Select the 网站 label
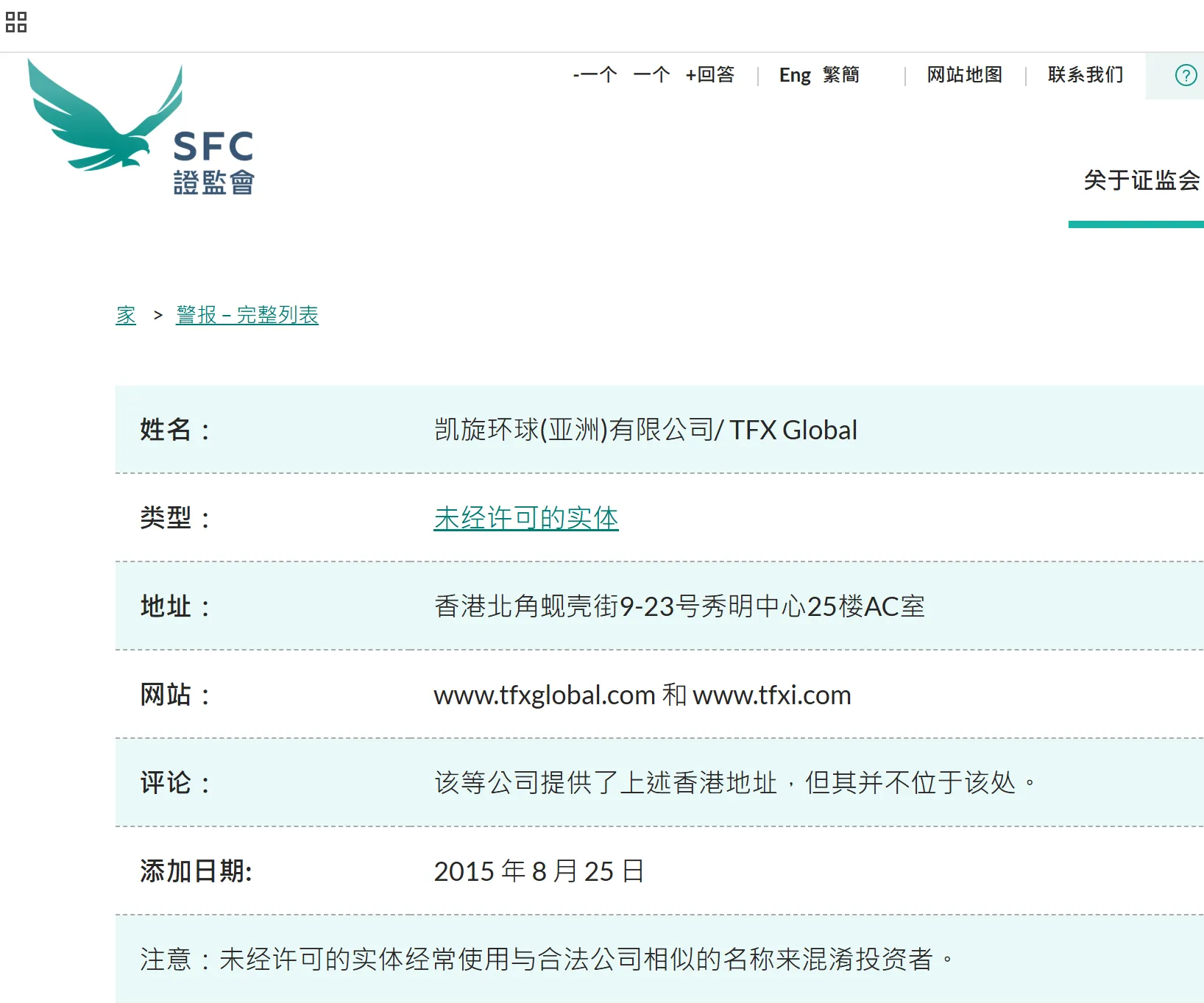Screen dimensions: 1204x1003 [x=175, y=695]
